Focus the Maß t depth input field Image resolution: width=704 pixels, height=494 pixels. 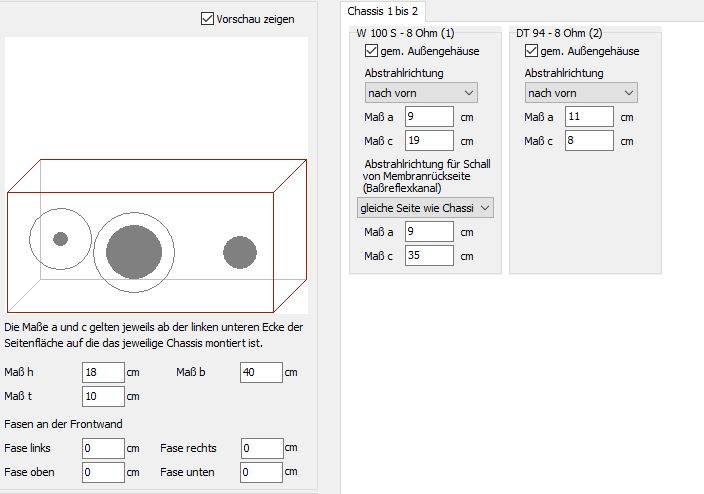click(103, 397)
